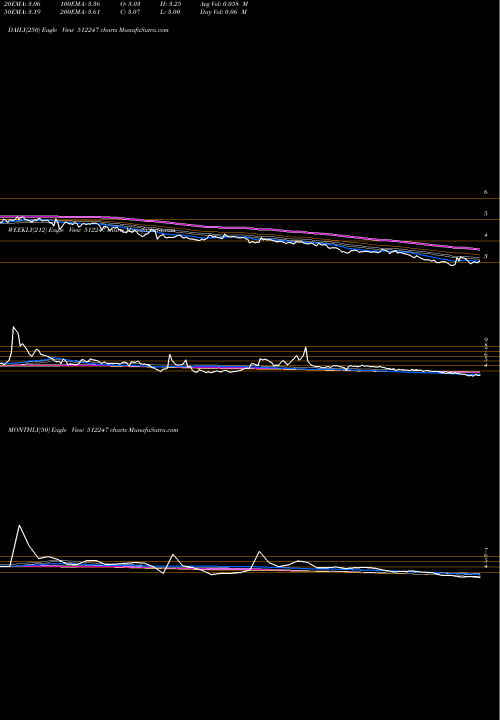Image resolution: width=500 pixels, height=720 pixels.
Task: Click the MONTHLY(50) chart title
Action: [93, 430]
